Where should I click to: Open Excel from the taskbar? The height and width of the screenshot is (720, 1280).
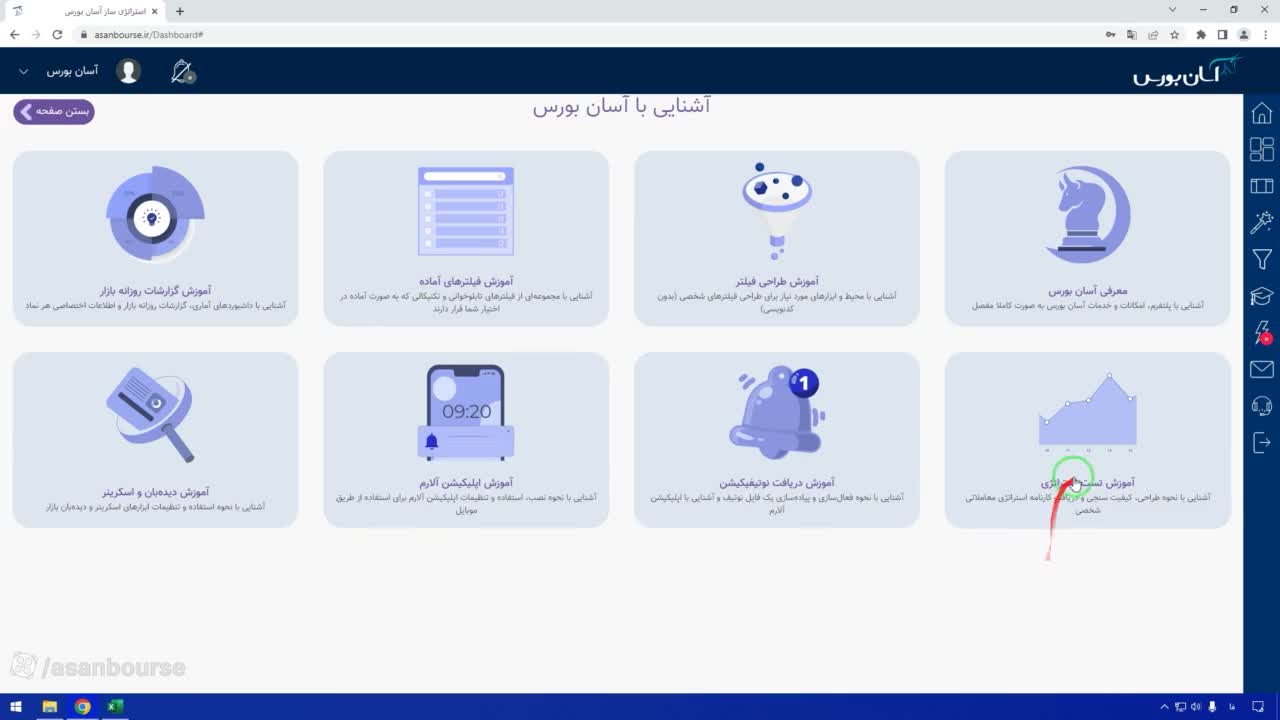tap(114, 707)
